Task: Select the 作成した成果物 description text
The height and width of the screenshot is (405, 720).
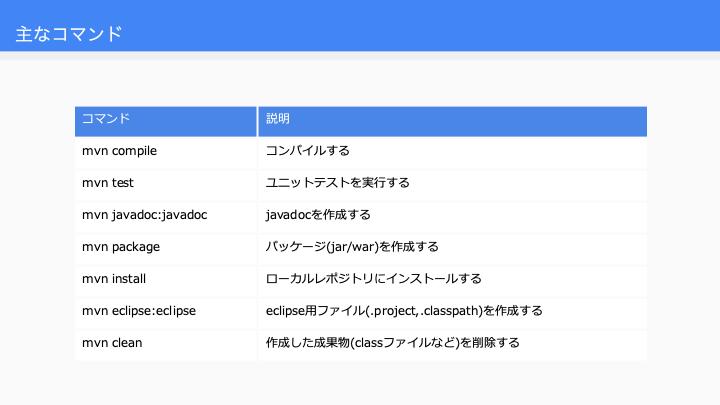Action: 392,343
